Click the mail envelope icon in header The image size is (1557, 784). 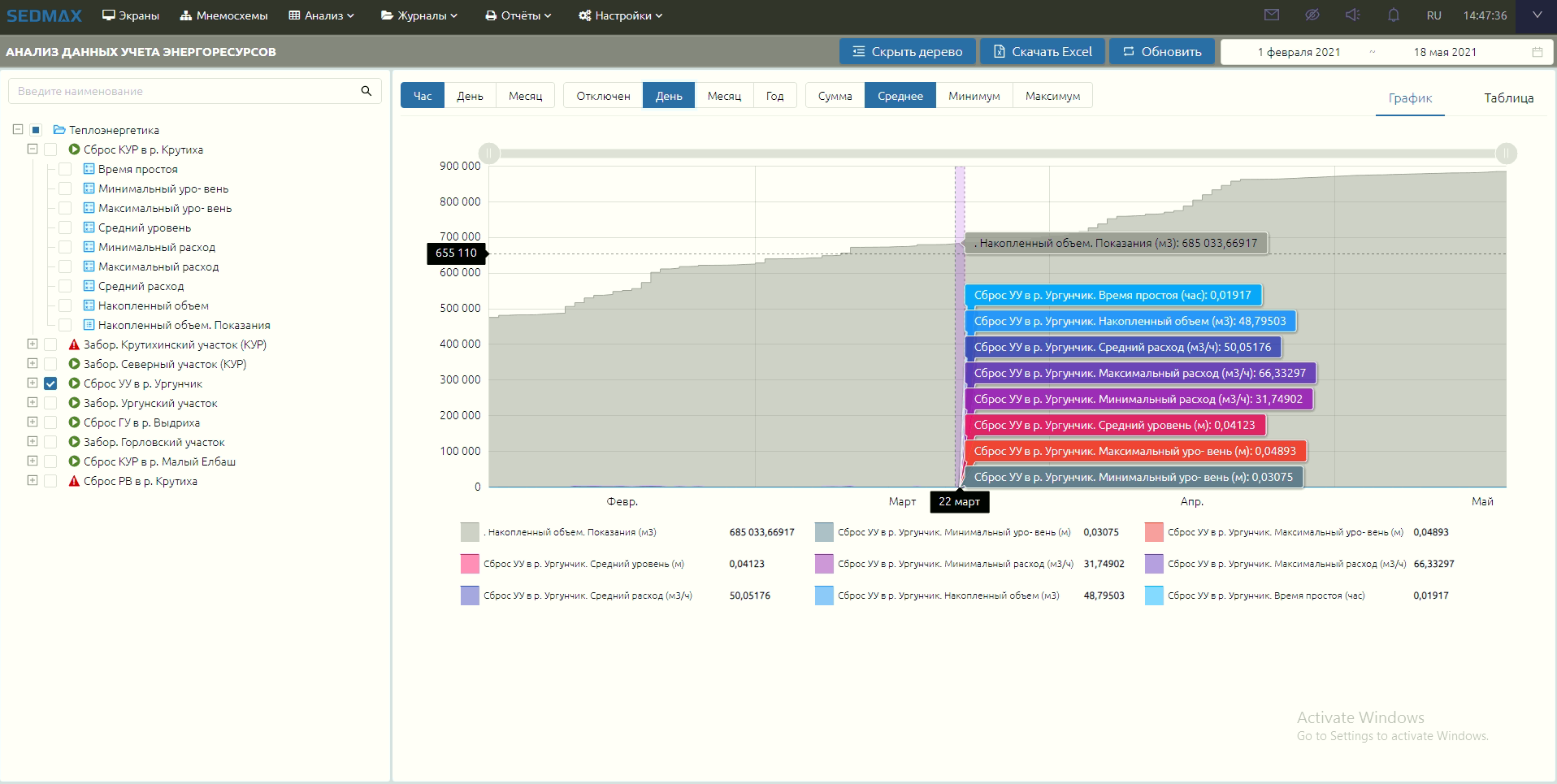[1272, 15]
